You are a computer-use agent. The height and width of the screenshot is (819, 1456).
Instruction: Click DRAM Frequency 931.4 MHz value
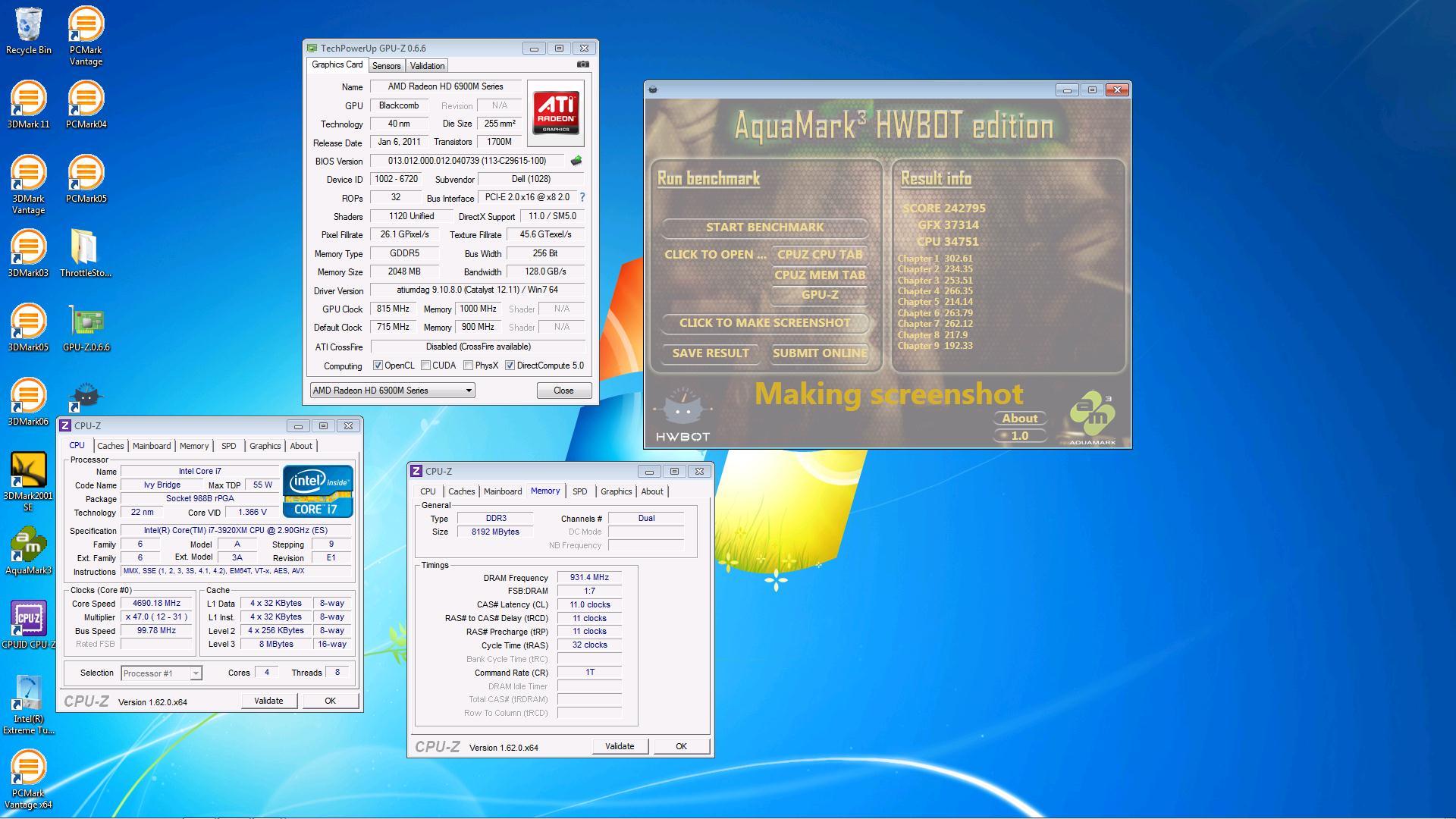tap(589, 578)
